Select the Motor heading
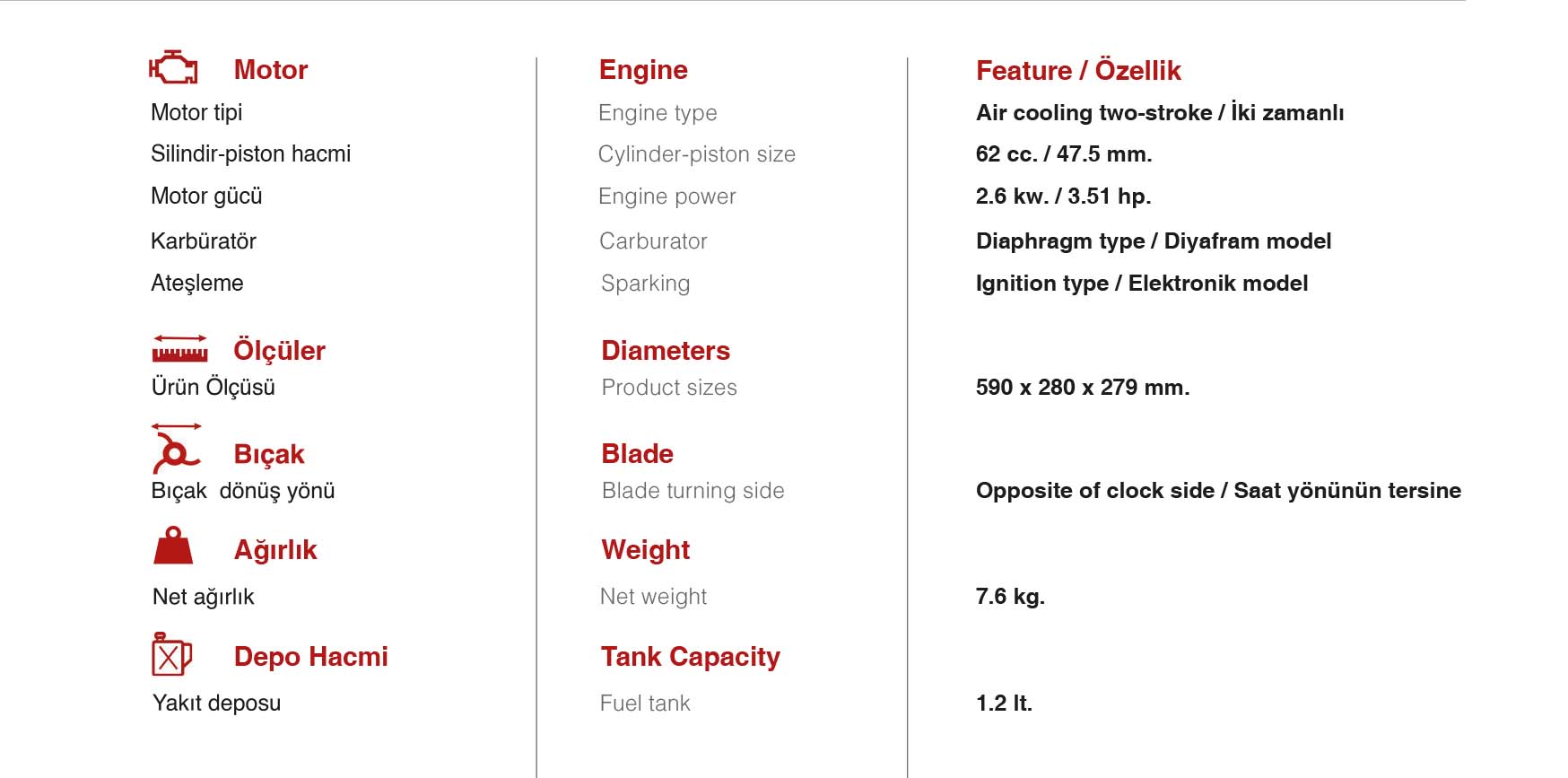The image size is (1568, 778). [271, 70]
